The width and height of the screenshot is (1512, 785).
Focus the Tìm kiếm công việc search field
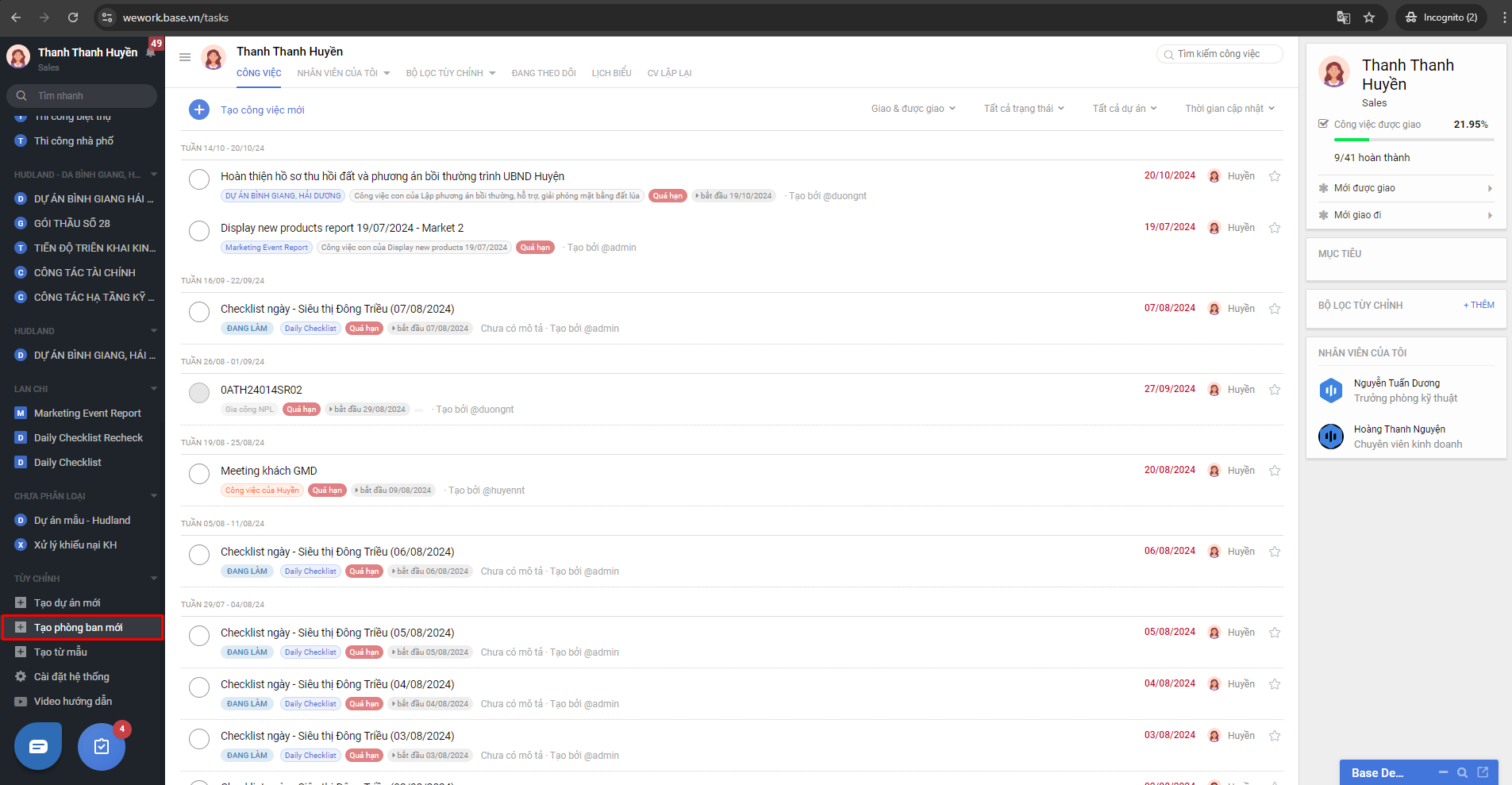[x=1220, y=54]
